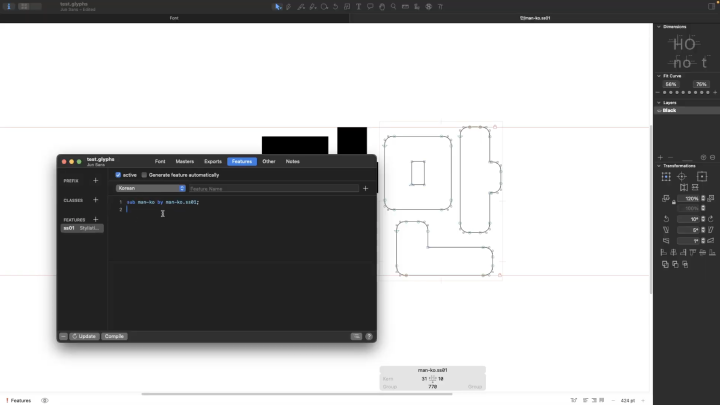The width and height of the screenshot is (720, 405).
Task: Select the Hand tool
Action: 382,6
